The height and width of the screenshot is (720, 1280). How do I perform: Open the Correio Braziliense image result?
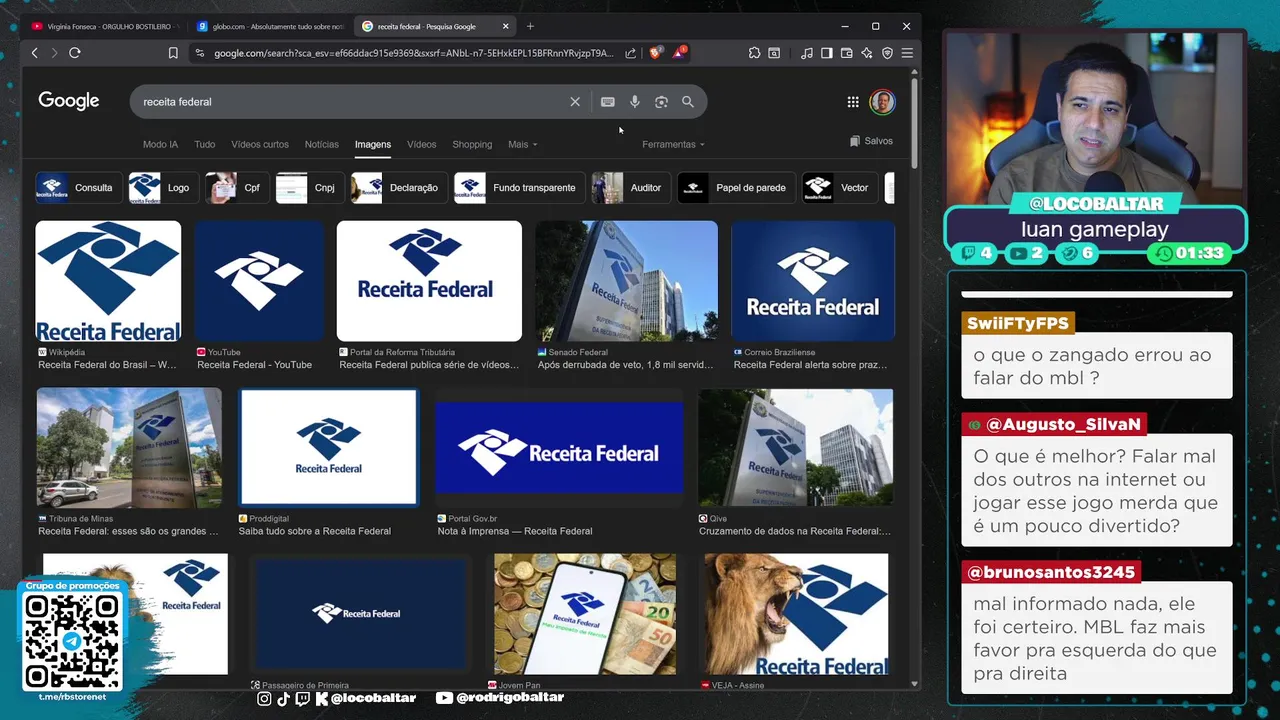click(x=813, y=281)
